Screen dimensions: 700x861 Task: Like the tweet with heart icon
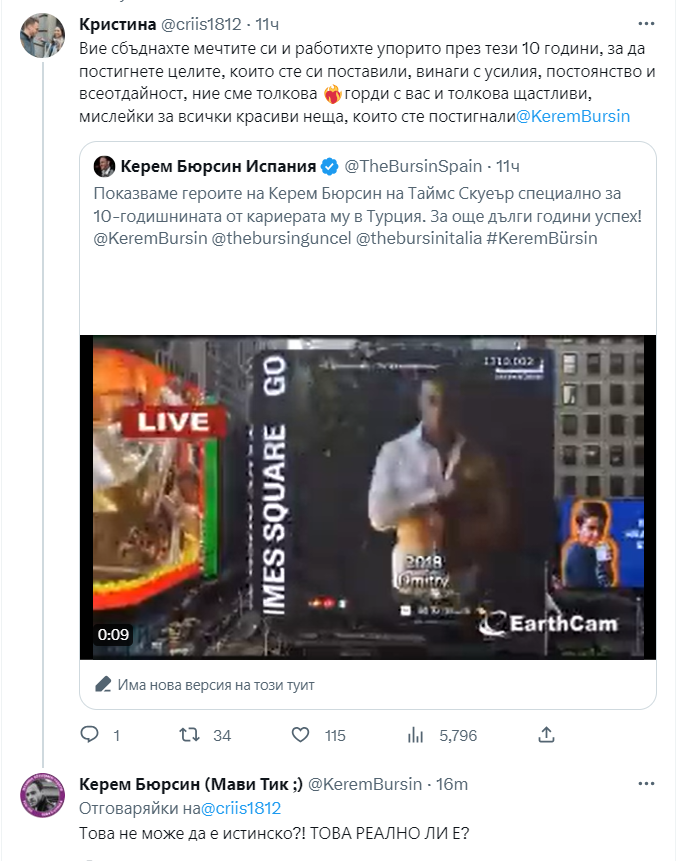click(x=299, y=735)
